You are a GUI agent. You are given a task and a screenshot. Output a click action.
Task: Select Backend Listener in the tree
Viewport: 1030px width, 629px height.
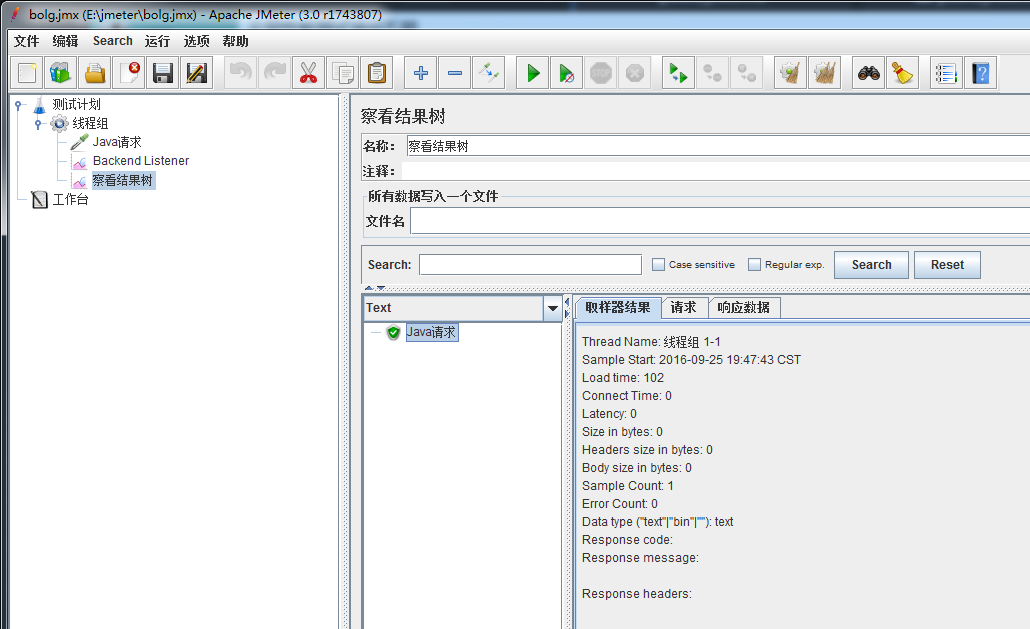click(x=141, y=161)
